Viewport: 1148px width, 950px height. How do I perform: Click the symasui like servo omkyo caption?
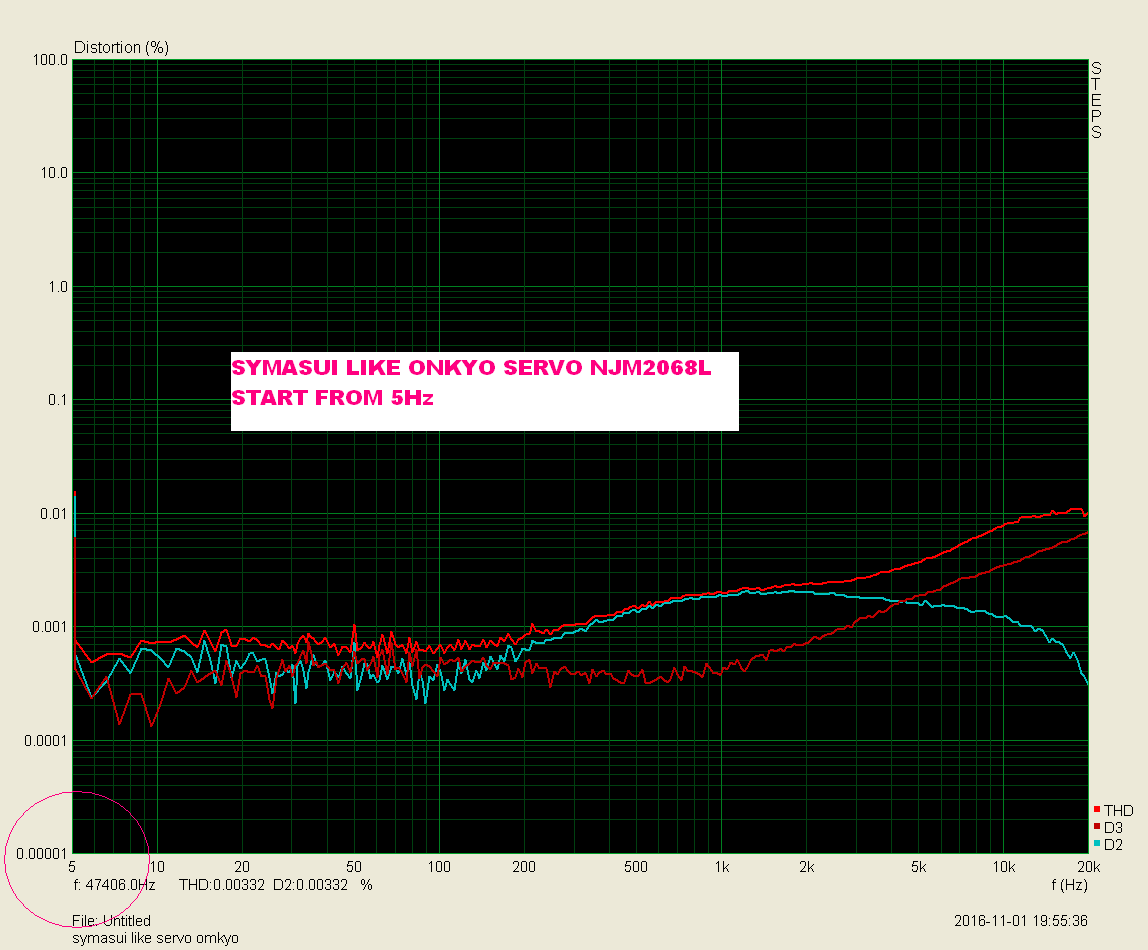pyautogui.click(x=155, y=938)
